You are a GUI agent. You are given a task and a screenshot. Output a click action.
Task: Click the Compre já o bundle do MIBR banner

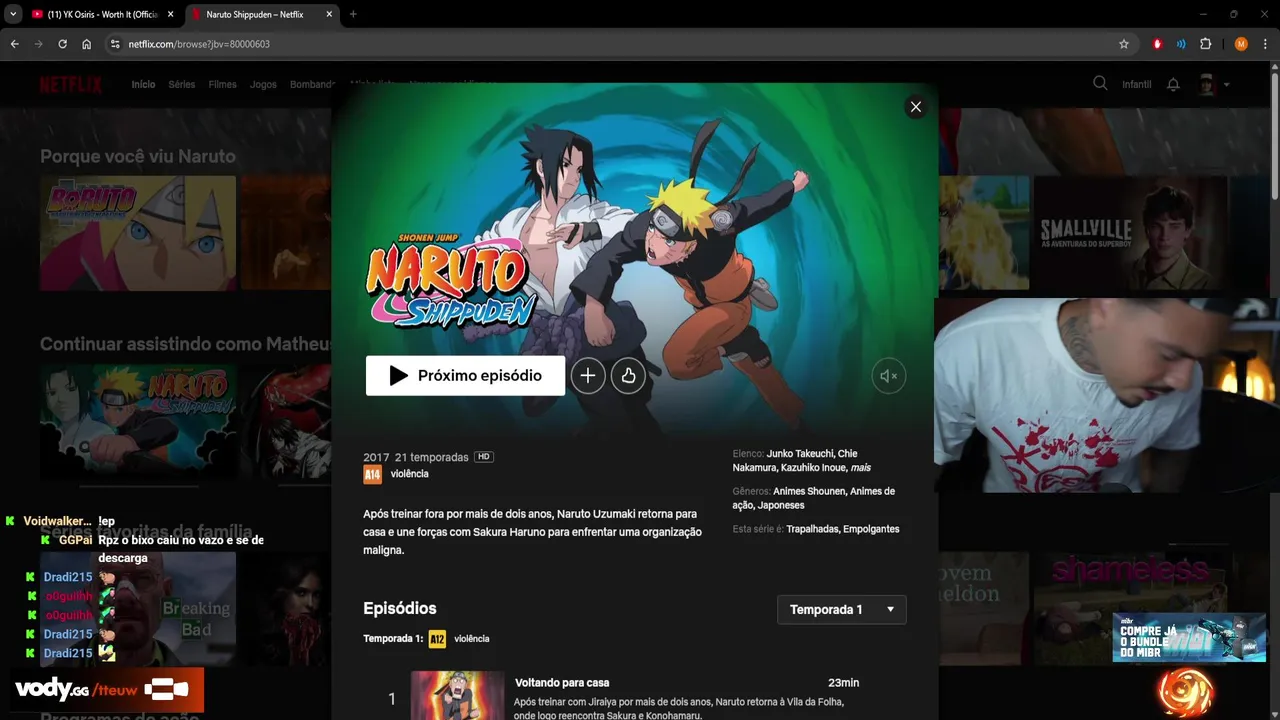1189,637
